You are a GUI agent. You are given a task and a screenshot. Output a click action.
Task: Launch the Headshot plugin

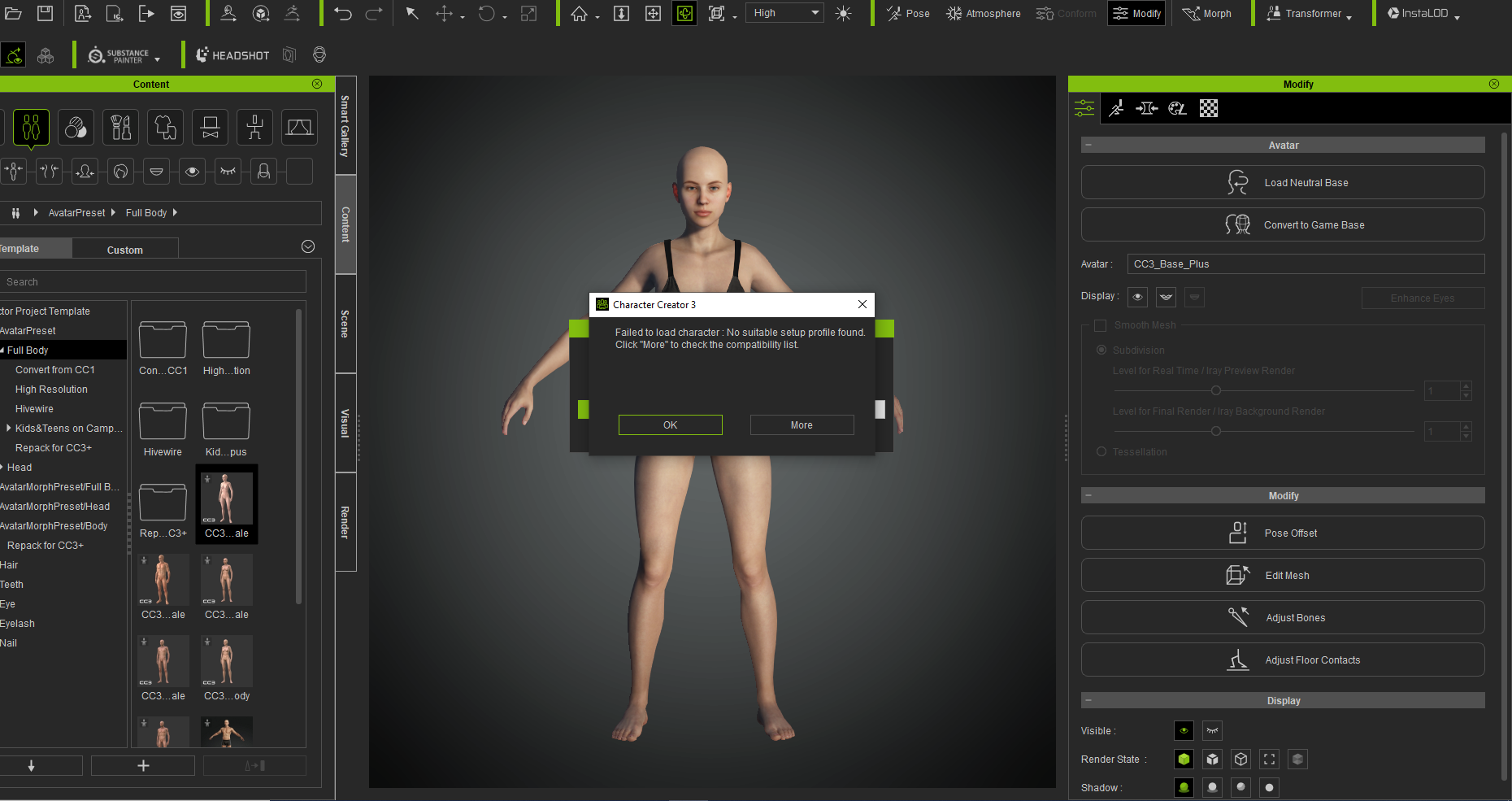(232, 55)
